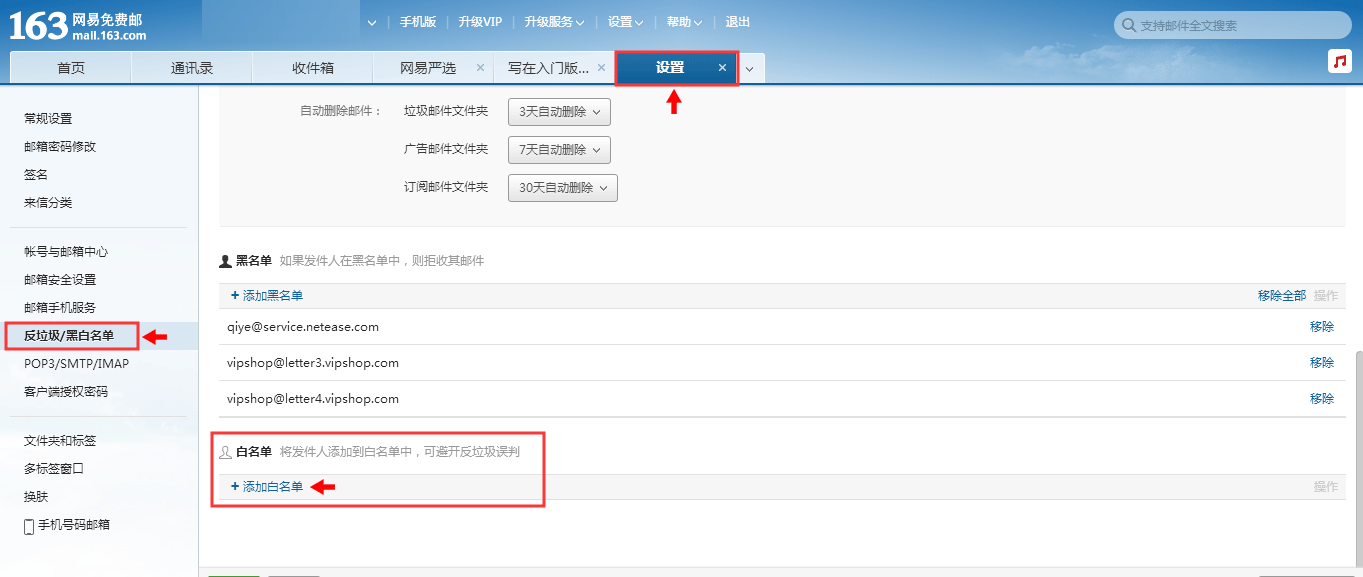Change 垃圾邮件文件夹 auto-delete to another period
This screenshot has height=577, width=1363.
(559, 112)
